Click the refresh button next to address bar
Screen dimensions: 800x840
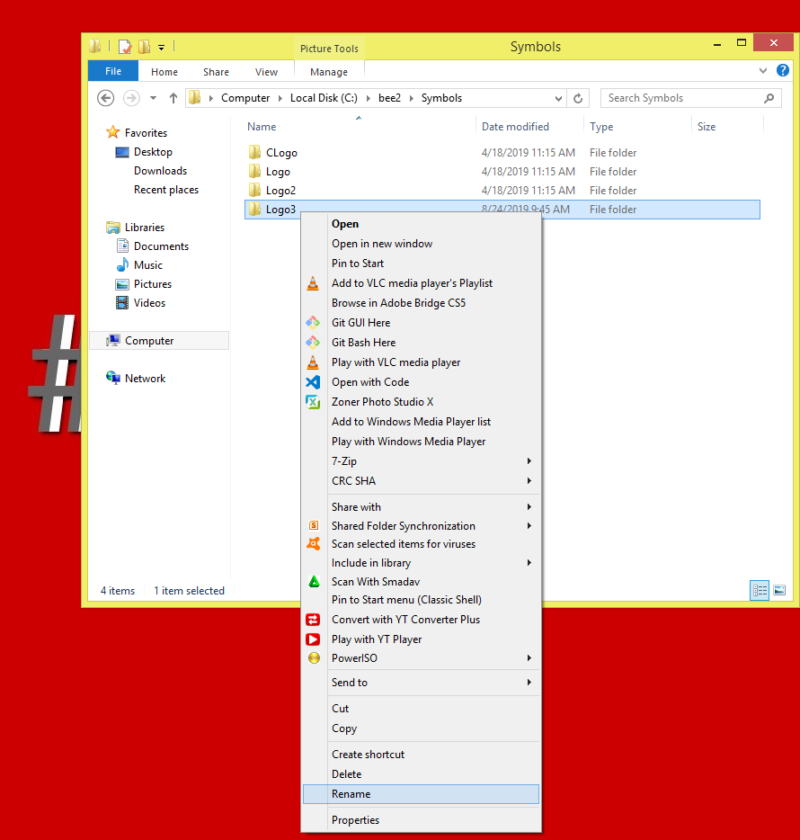[578, 99]
